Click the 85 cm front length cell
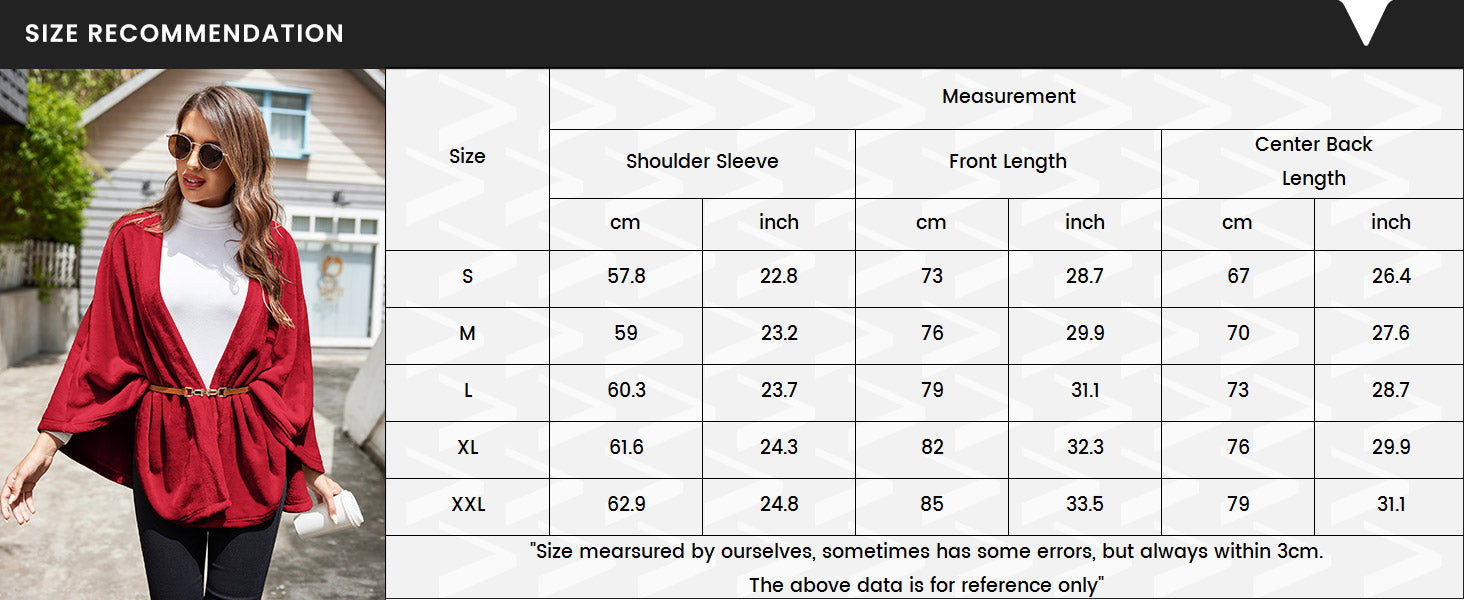 932,505
